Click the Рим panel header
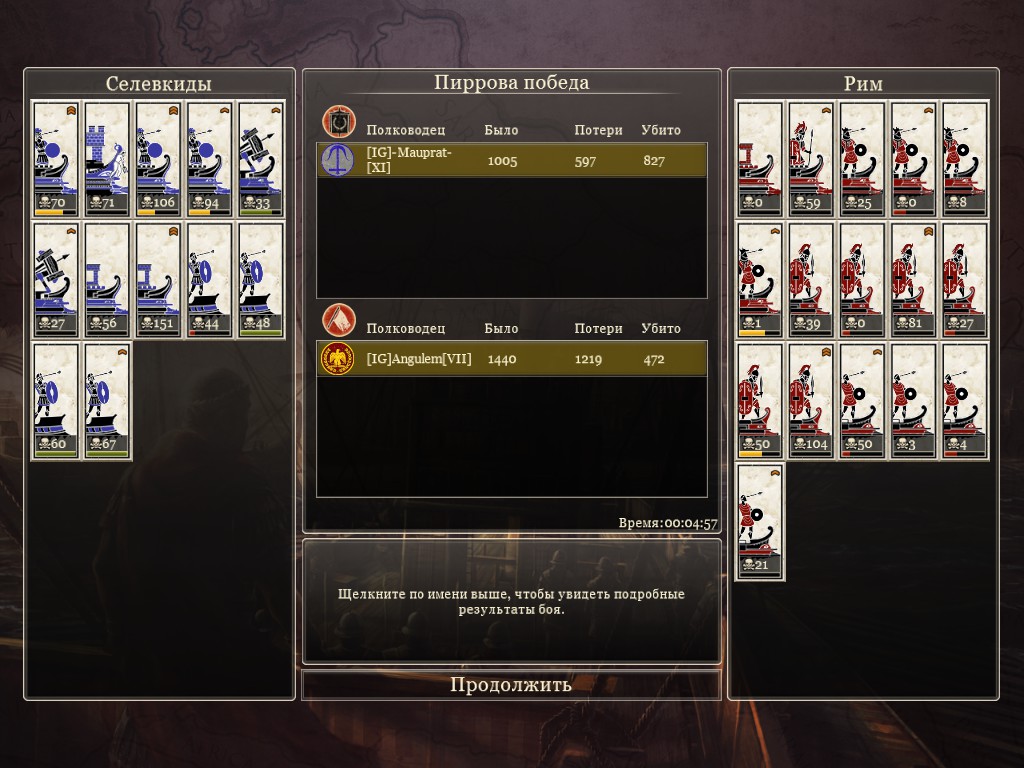The image size is (1024, 768). [863, 84]
